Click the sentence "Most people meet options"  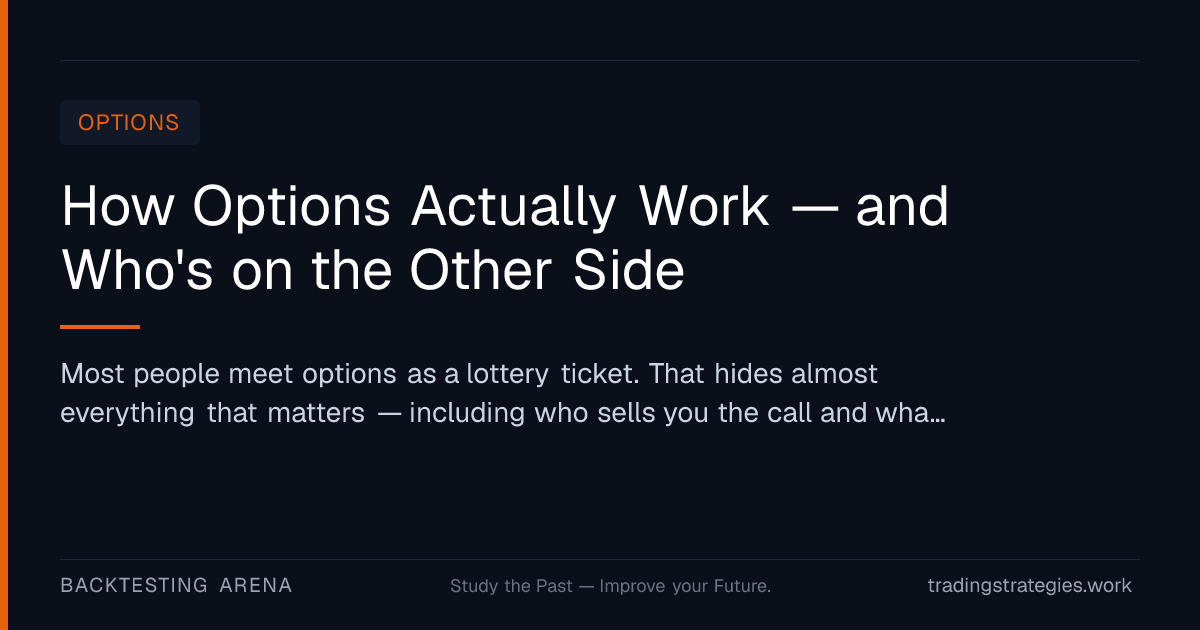point(228,375)
